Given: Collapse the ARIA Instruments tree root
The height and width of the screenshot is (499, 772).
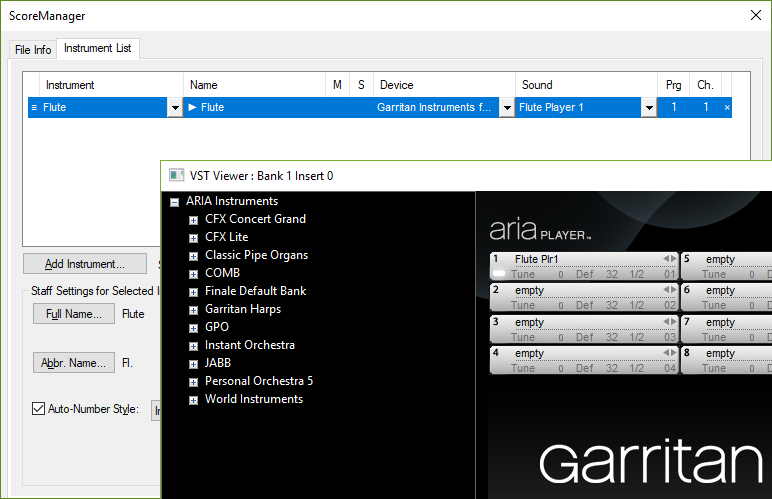Looking at the screenshot, I should (x=174, y=202).
